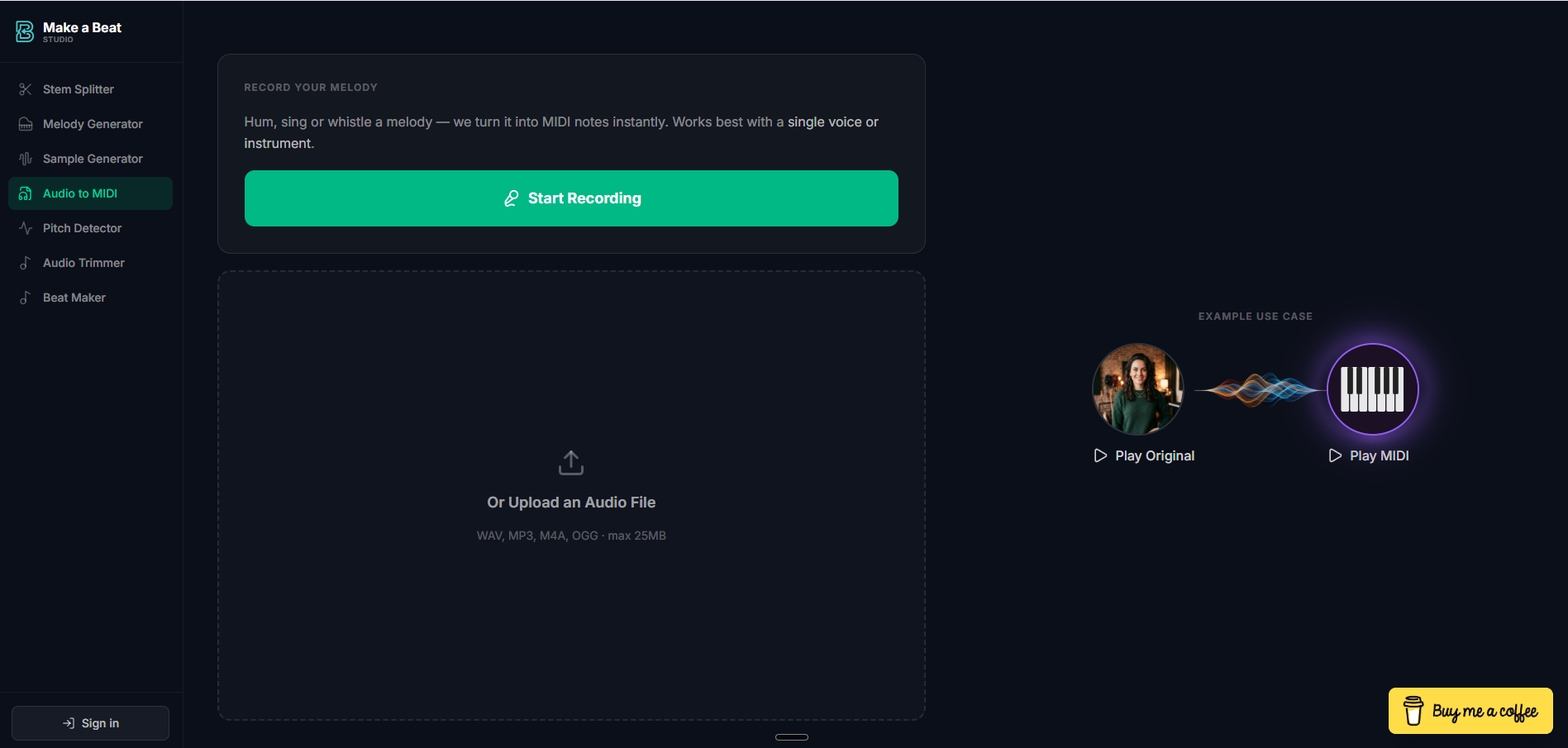Click the Sign in button
This screenshot has height=748, width=1568.
[90, 723]
